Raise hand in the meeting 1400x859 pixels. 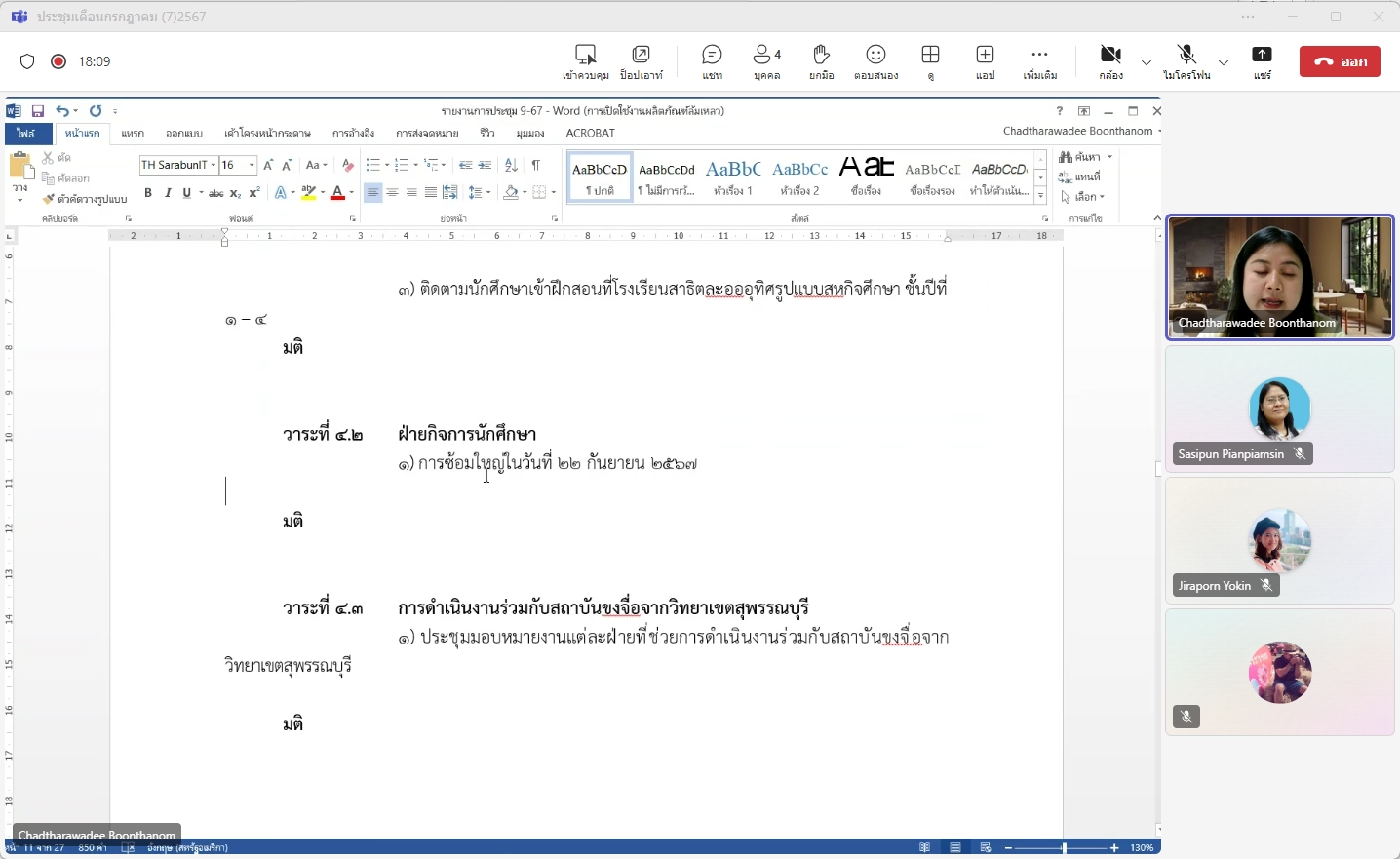822,61
